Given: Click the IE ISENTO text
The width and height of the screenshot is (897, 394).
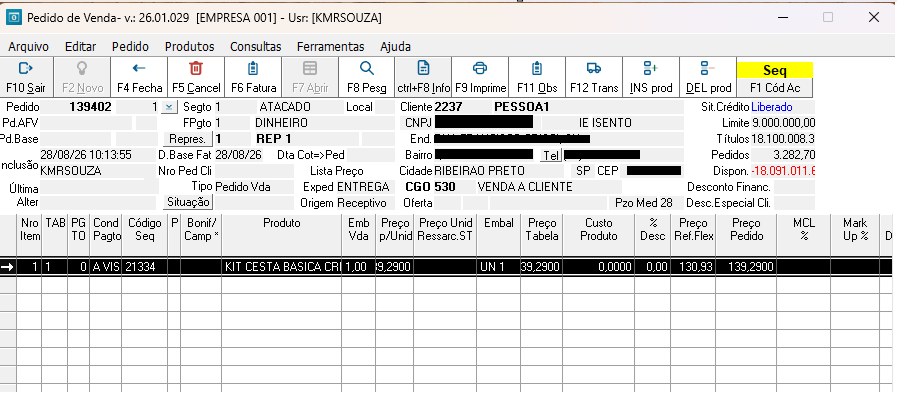Looking at the screenshot, I should (x=605, y=123).
